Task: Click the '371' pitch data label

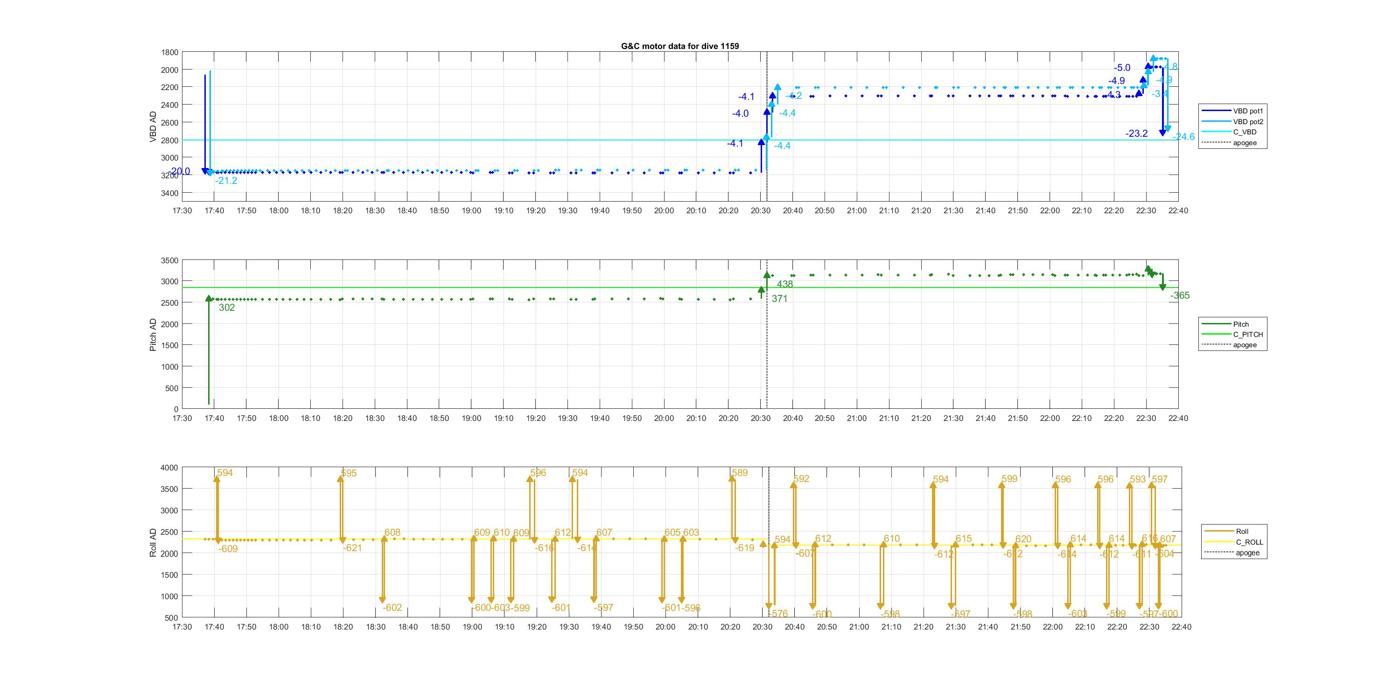Action: (x=779, y=299)
